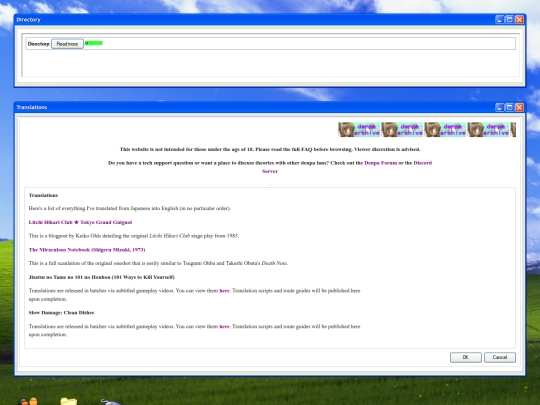The width and height of the screenshot is (540, 405).
Task: Click the Directory text field area
Action: [270, 44]
